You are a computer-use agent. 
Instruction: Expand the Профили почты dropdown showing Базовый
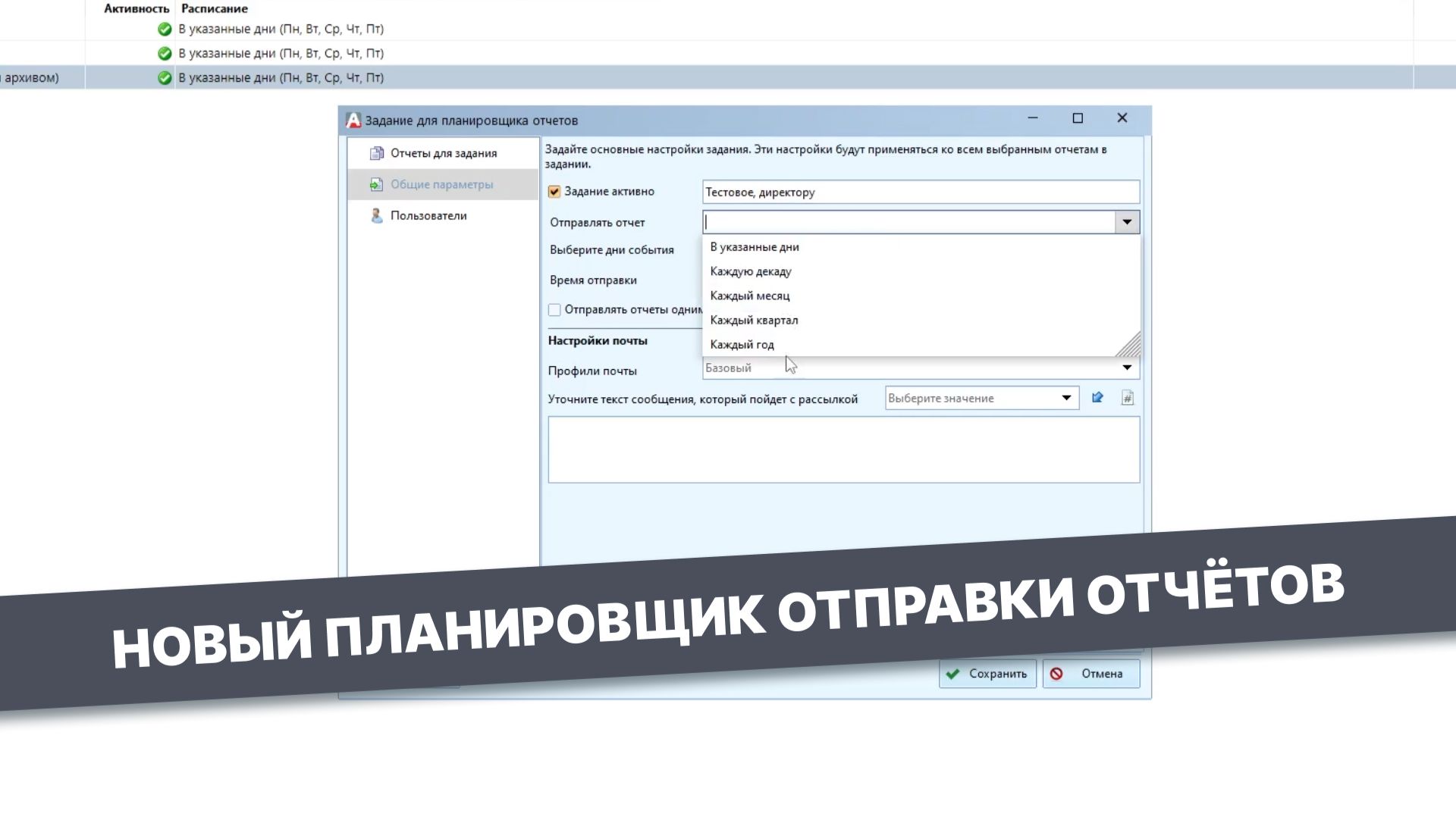click(x=1128, y=368)
